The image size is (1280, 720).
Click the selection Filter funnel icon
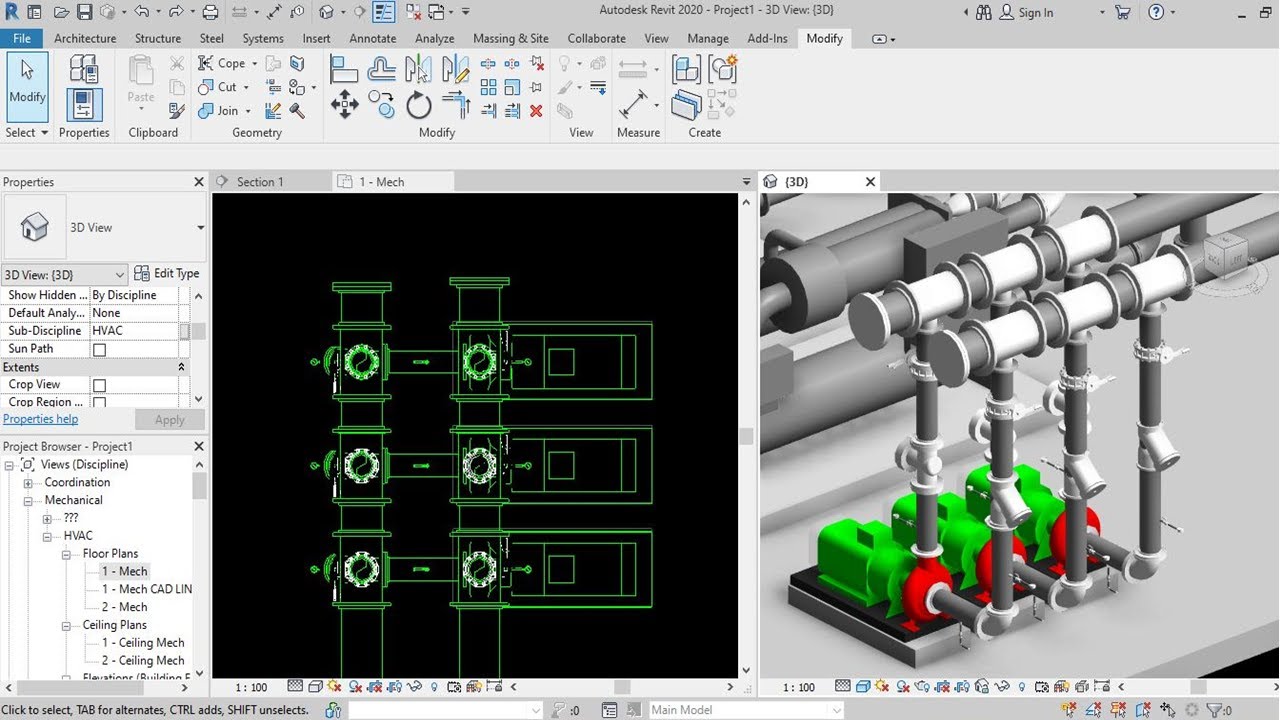tap(1215, 710)
